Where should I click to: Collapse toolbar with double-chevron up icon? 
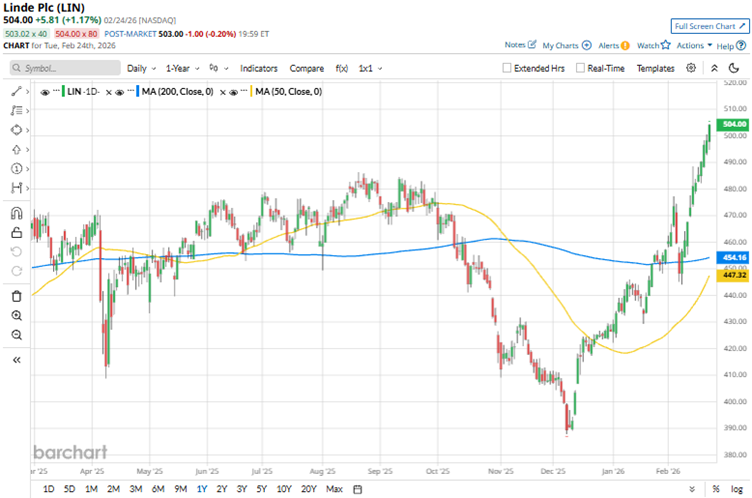tap(738, 68)
